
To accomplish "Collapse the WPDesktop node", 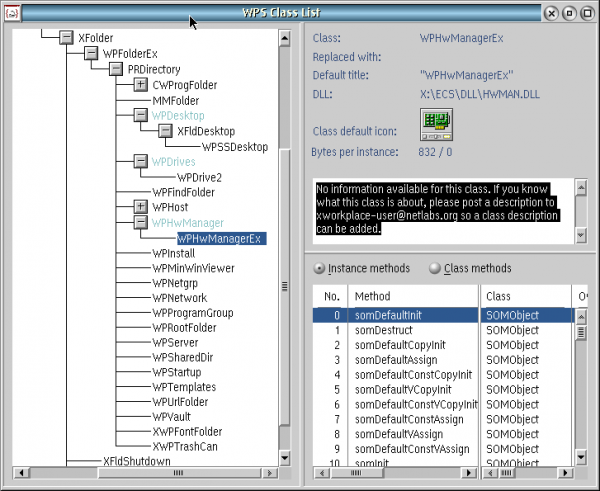I will coord(140,116).
